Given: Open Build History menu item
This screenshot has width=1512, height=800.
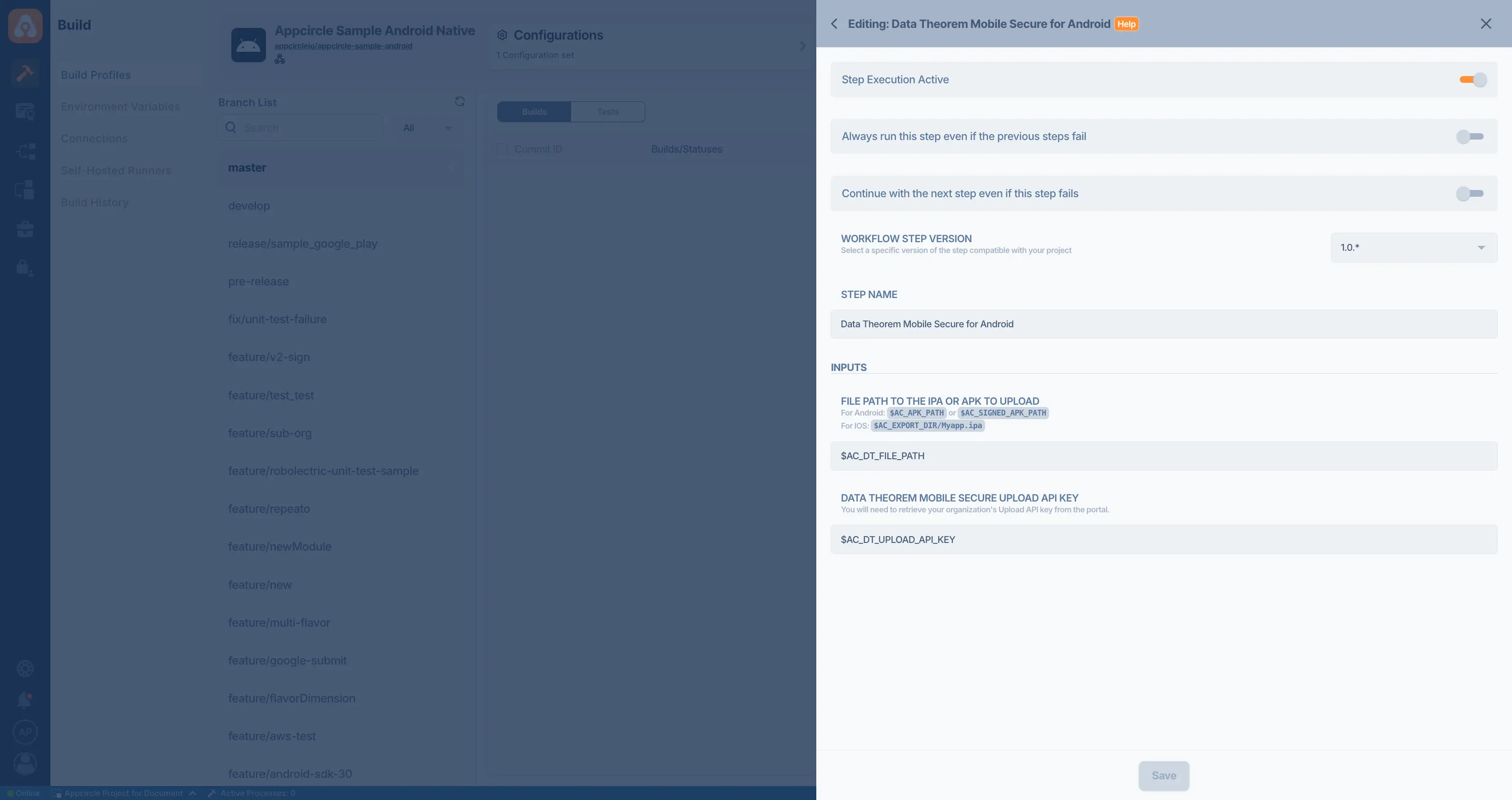Looking at the screenshot, I should point(95,202).
